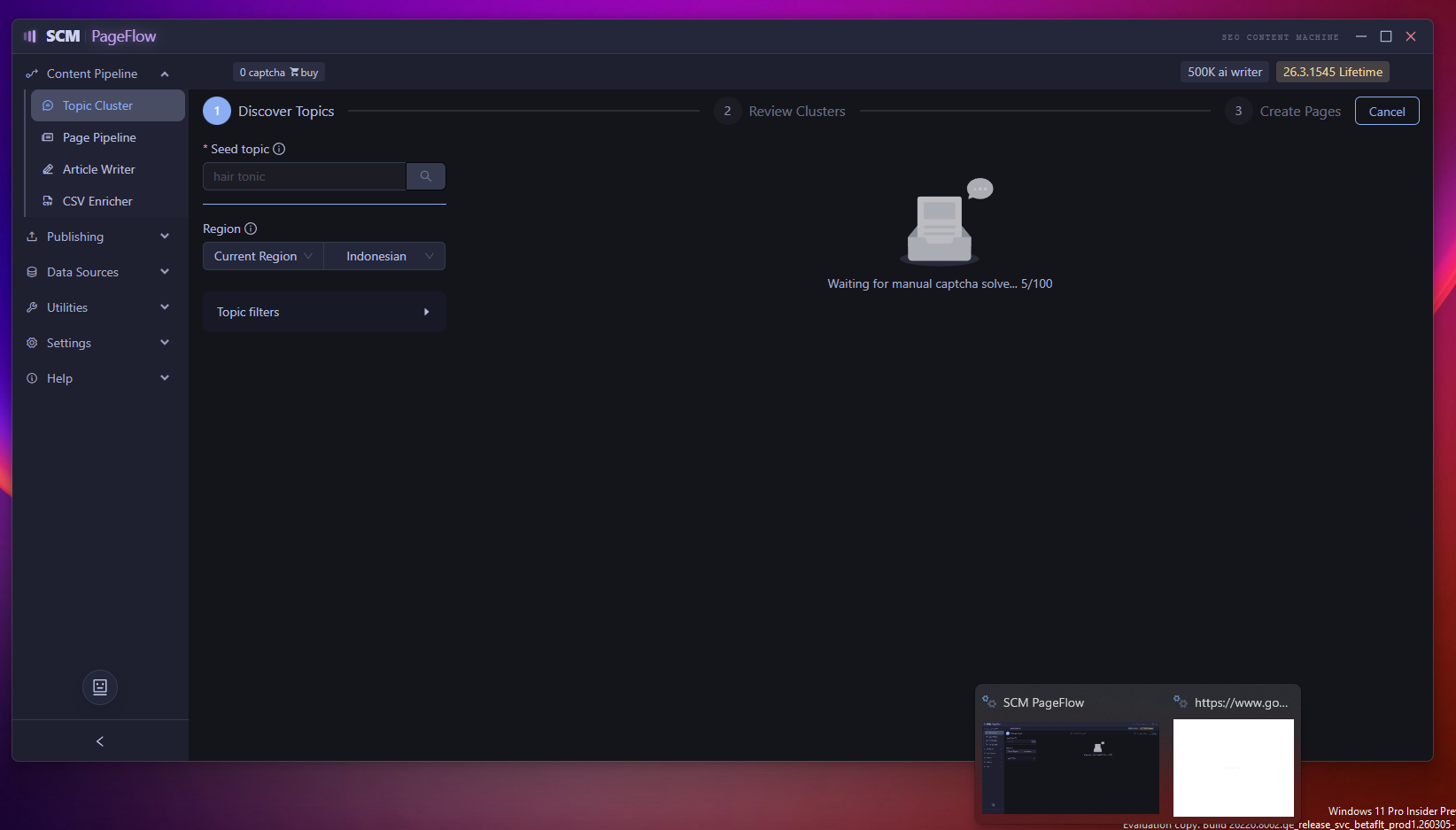Image resolution: width=1456 pixels, height=830 pixels.
Task: Open the feedback face icon in sidebar
Action: [100, 686]
